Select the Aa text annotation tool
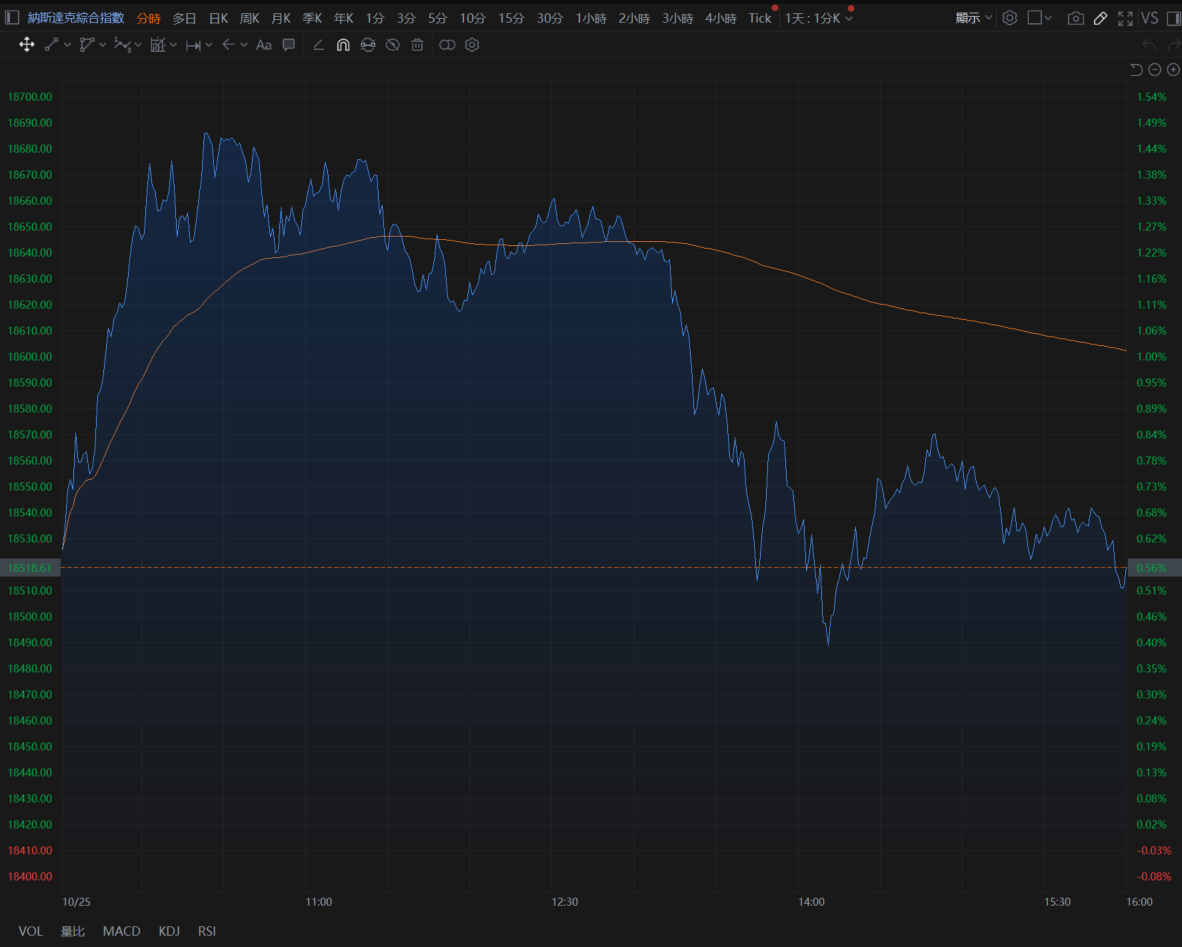The width and height of the screenshot is (1182, 947). [x=264, y=45]
